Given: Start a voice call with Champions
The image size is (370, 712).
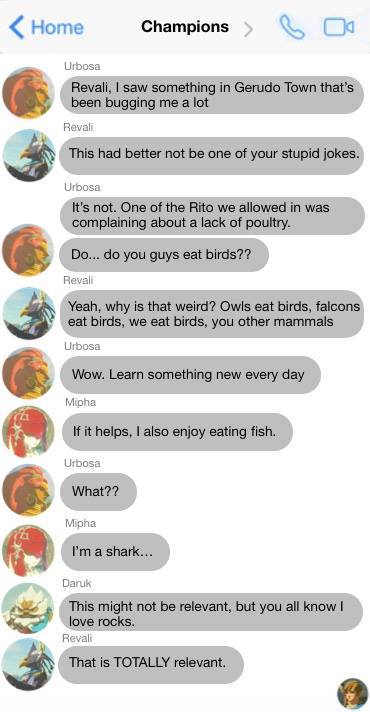Looking at the screenshot, I should pyautogui.click(x=291, y=27).
